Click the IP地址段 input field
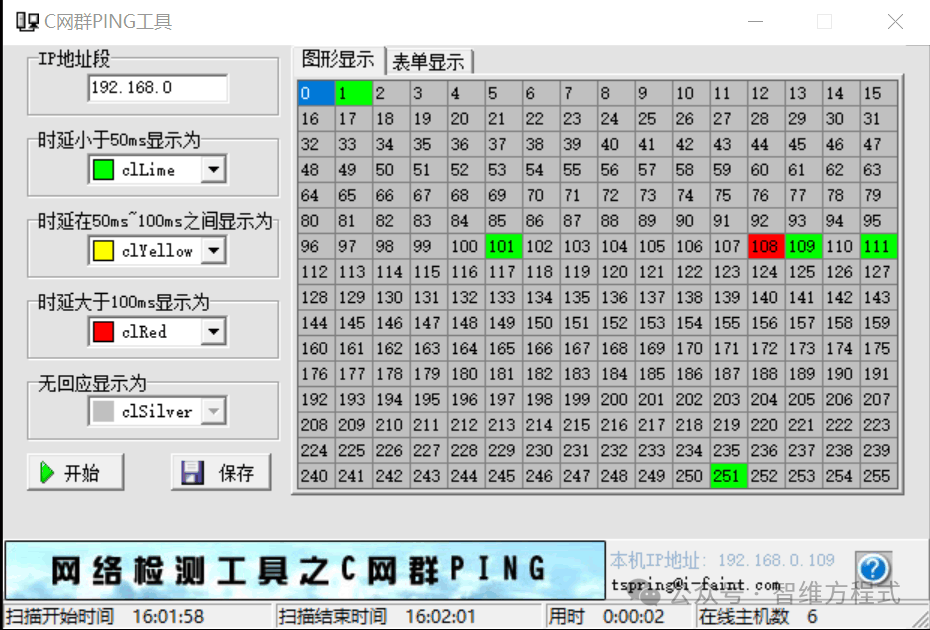This screenshot has width=930, height=630. tap(158, 88)
